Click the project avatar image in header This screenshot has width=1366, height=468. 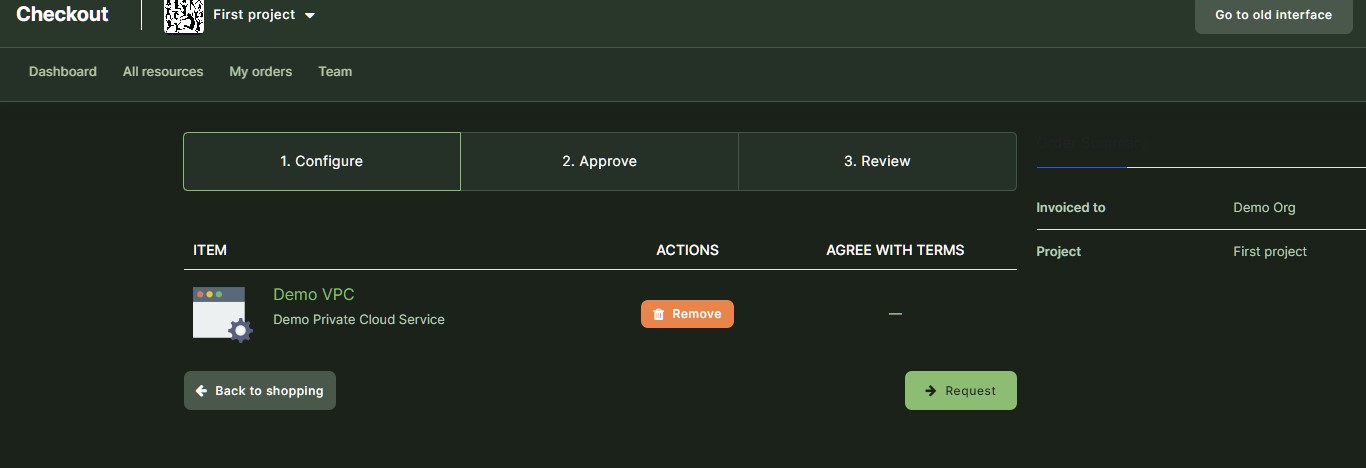click(x=184, y=15)
